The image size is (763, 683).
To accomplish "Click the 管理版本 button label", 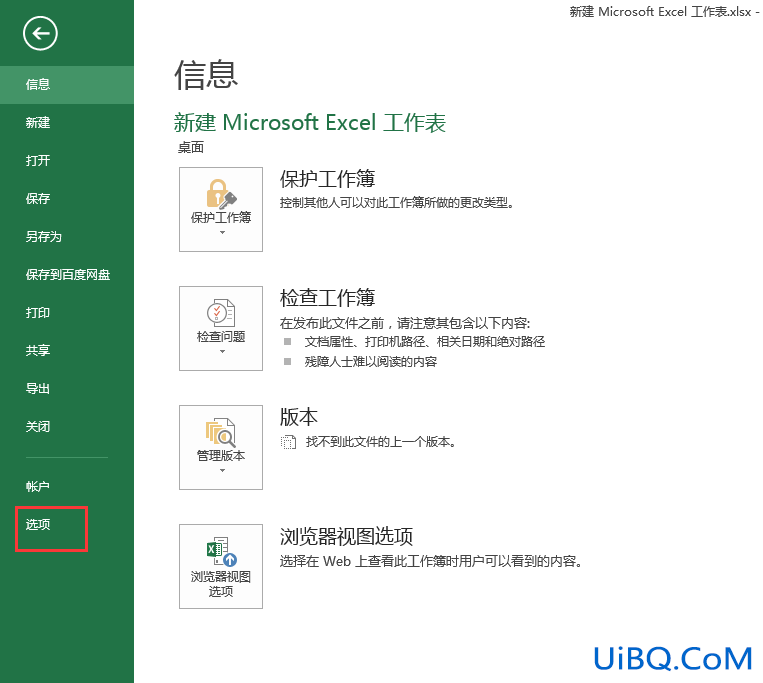I will pyautogui.click(x=221, y=456).
